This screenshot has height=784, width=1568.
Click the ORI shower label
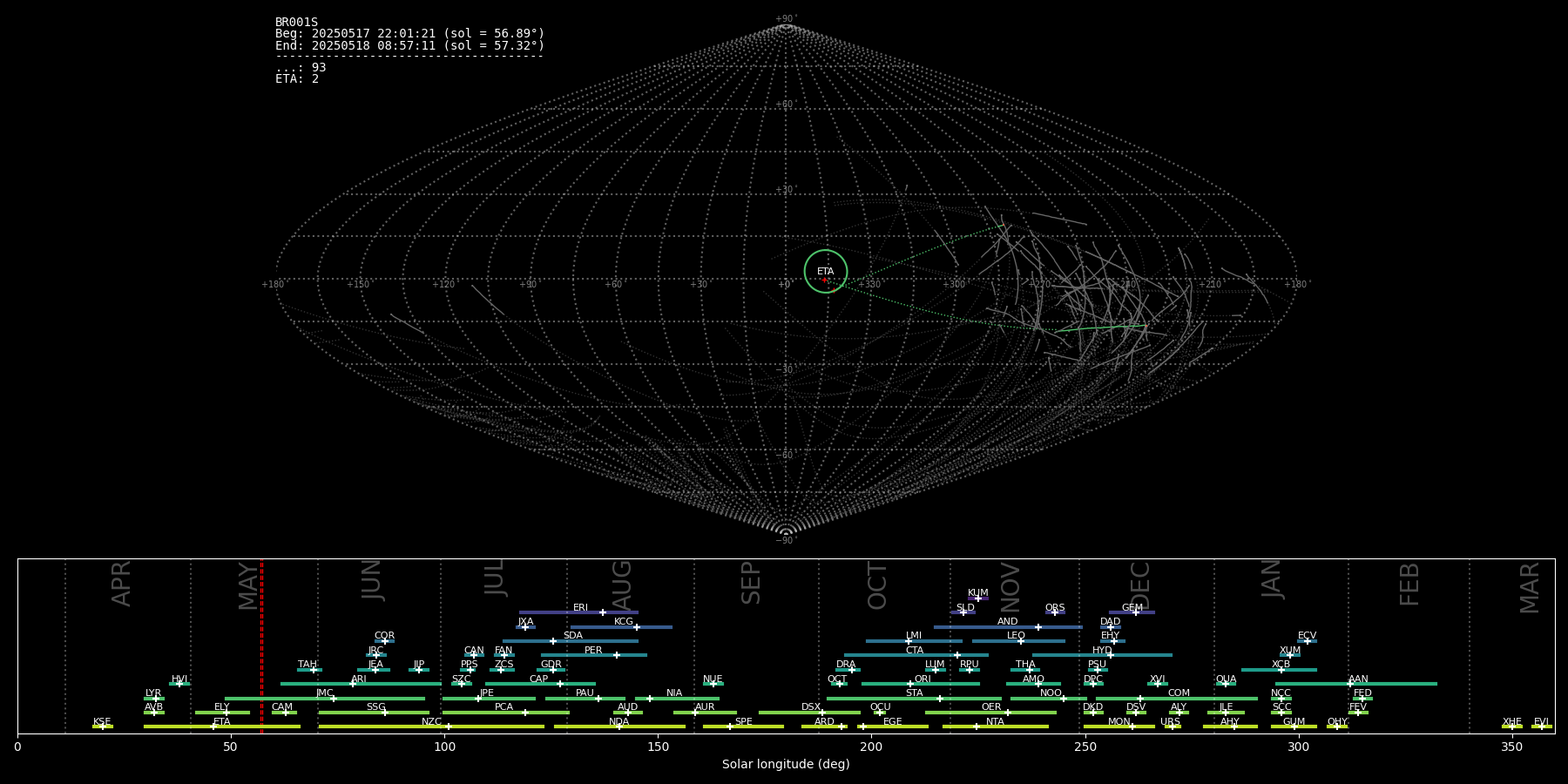click(x=923, y=679)
